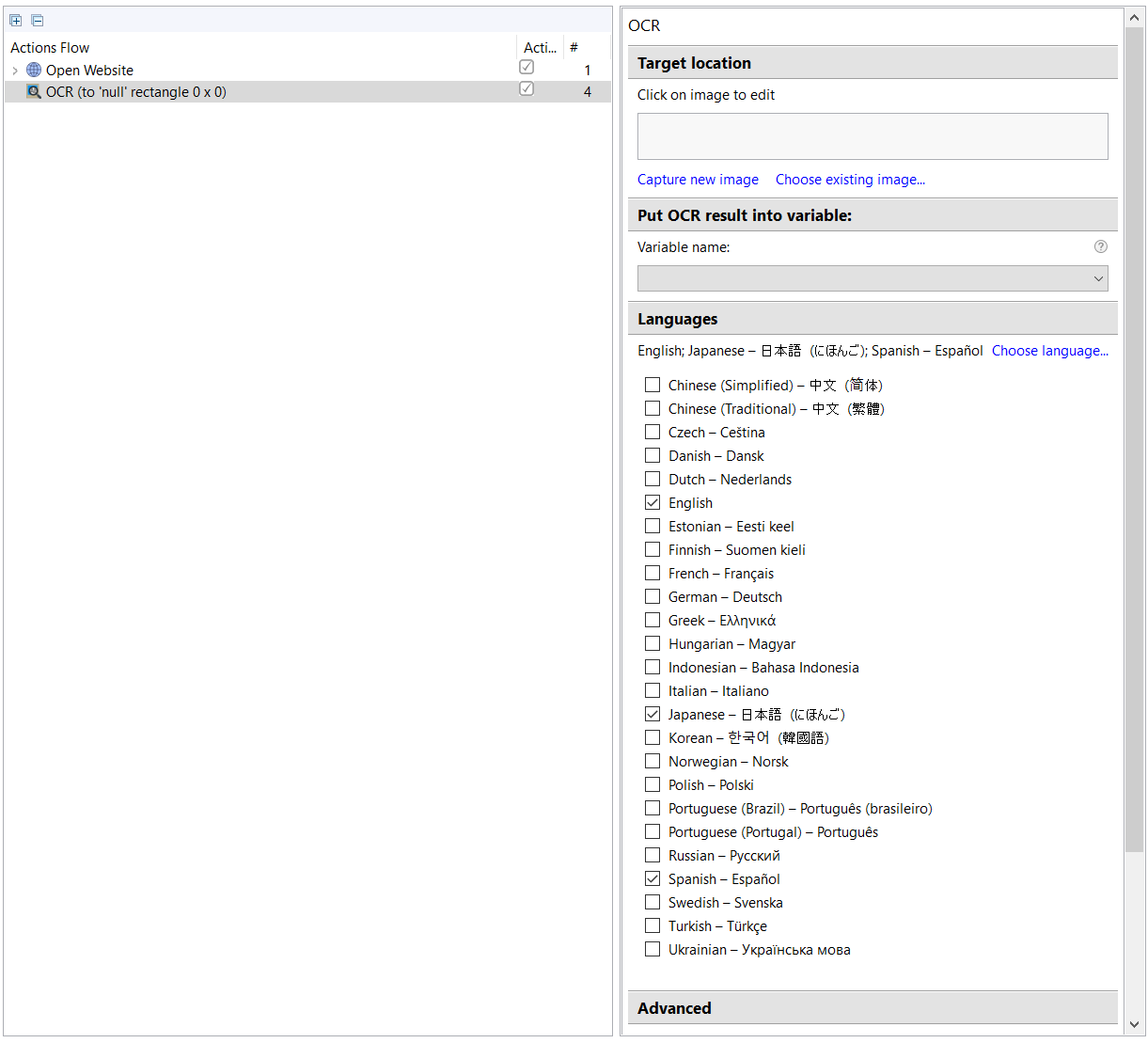Select the OCR to 'null' rectangle row

point(307,92)
